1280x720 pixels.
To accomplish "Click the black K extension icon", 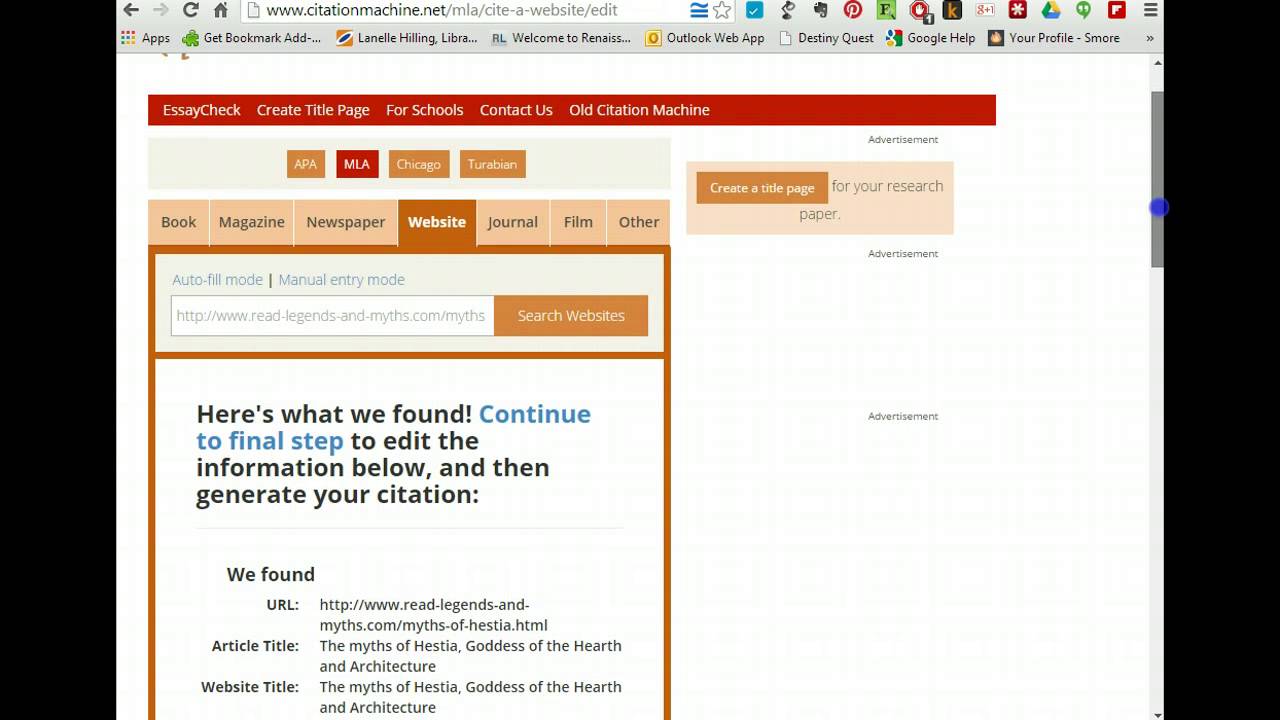I will coord(952,10).
